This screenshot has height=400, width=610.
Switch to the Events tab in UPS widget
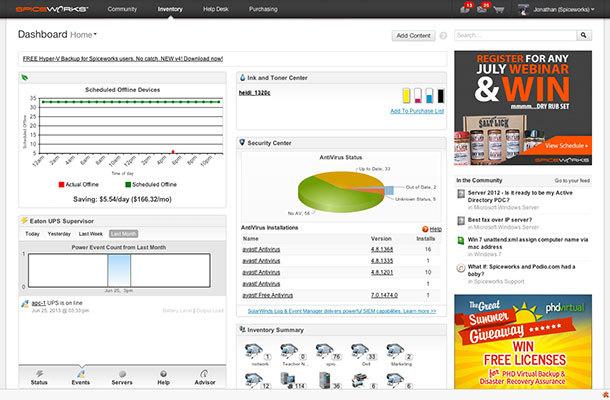pyautogui.click(x=81, y=377)
